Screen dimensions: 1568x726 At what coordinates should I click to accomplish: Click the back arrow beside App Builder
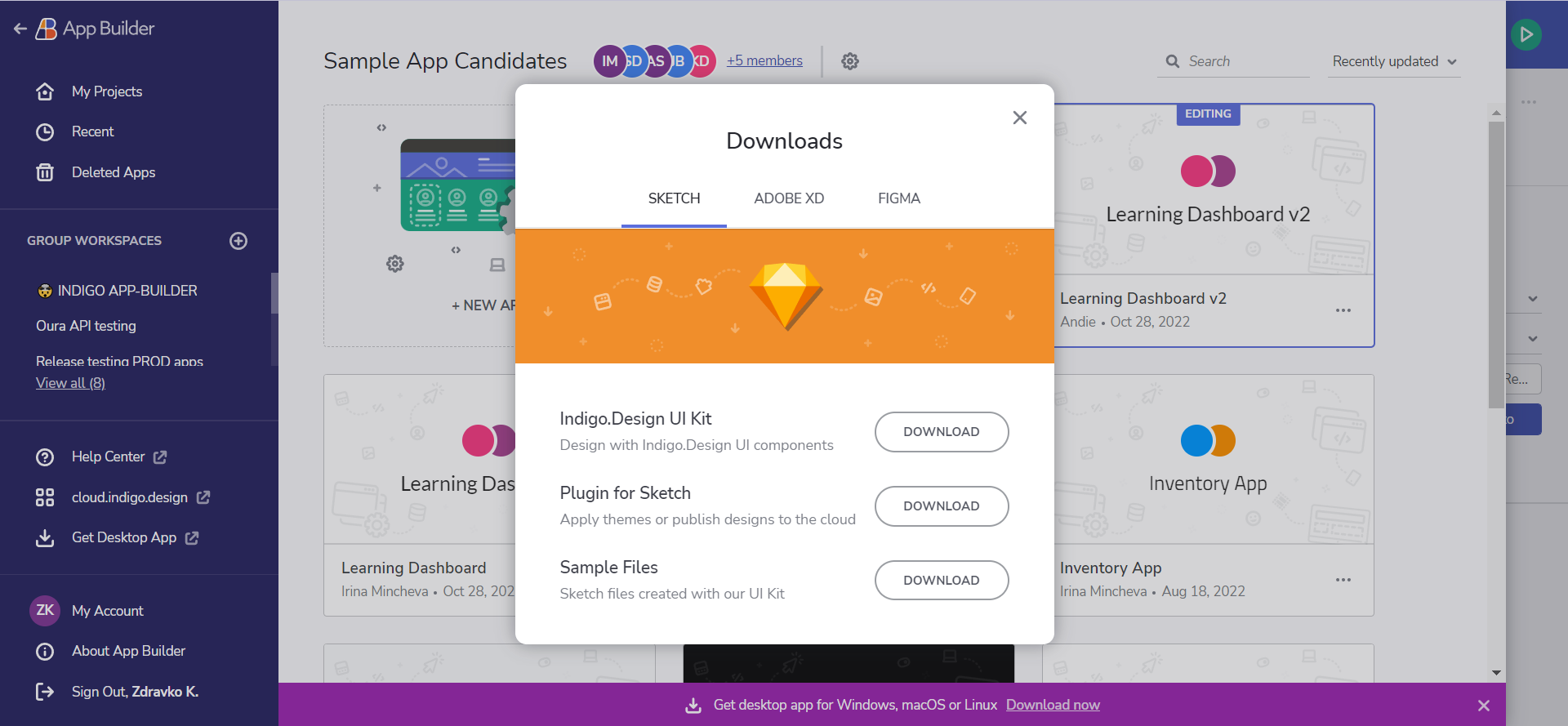20,29
